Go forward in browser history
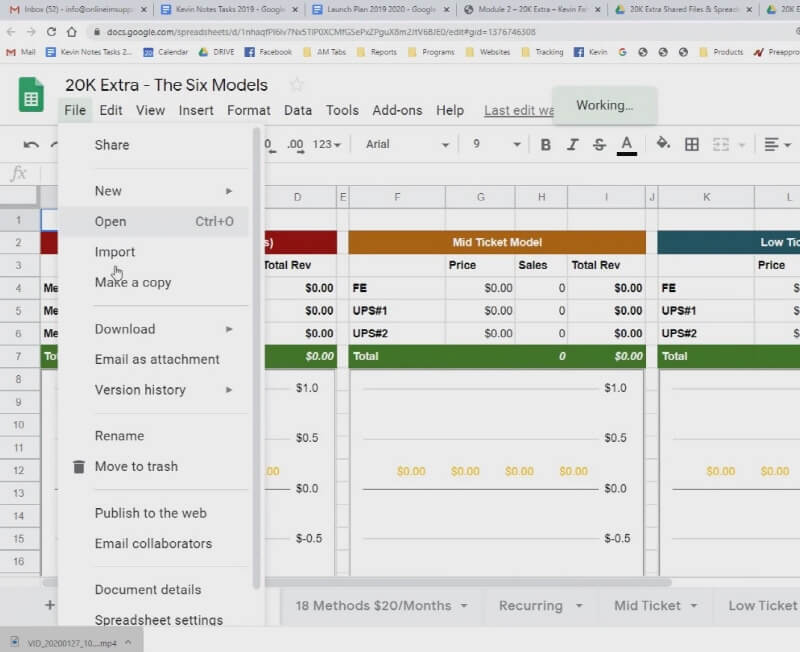This screenshot has width=800, height=652. [x=31, y=32]
